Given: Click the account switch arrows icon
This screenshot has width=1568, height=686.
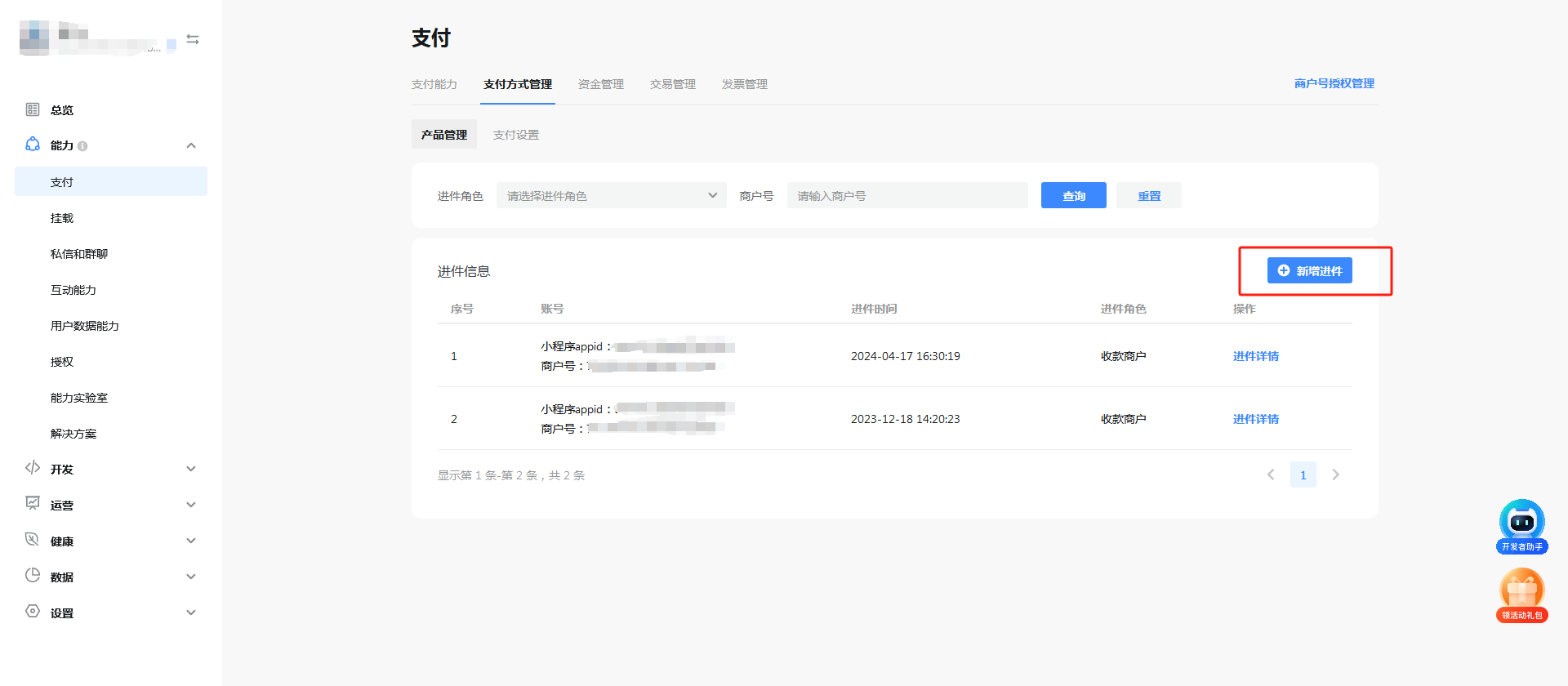Looking at the screenshot, I should coord(193,39).
